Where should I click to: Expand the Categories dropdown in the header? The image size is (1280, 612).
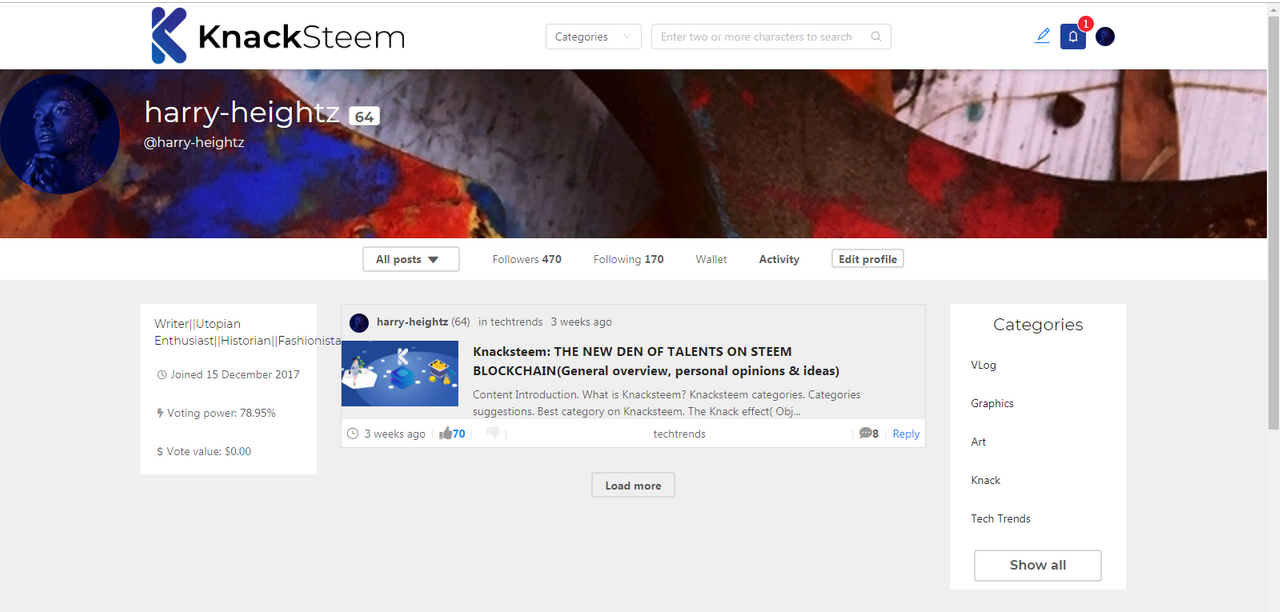[593, 37]
